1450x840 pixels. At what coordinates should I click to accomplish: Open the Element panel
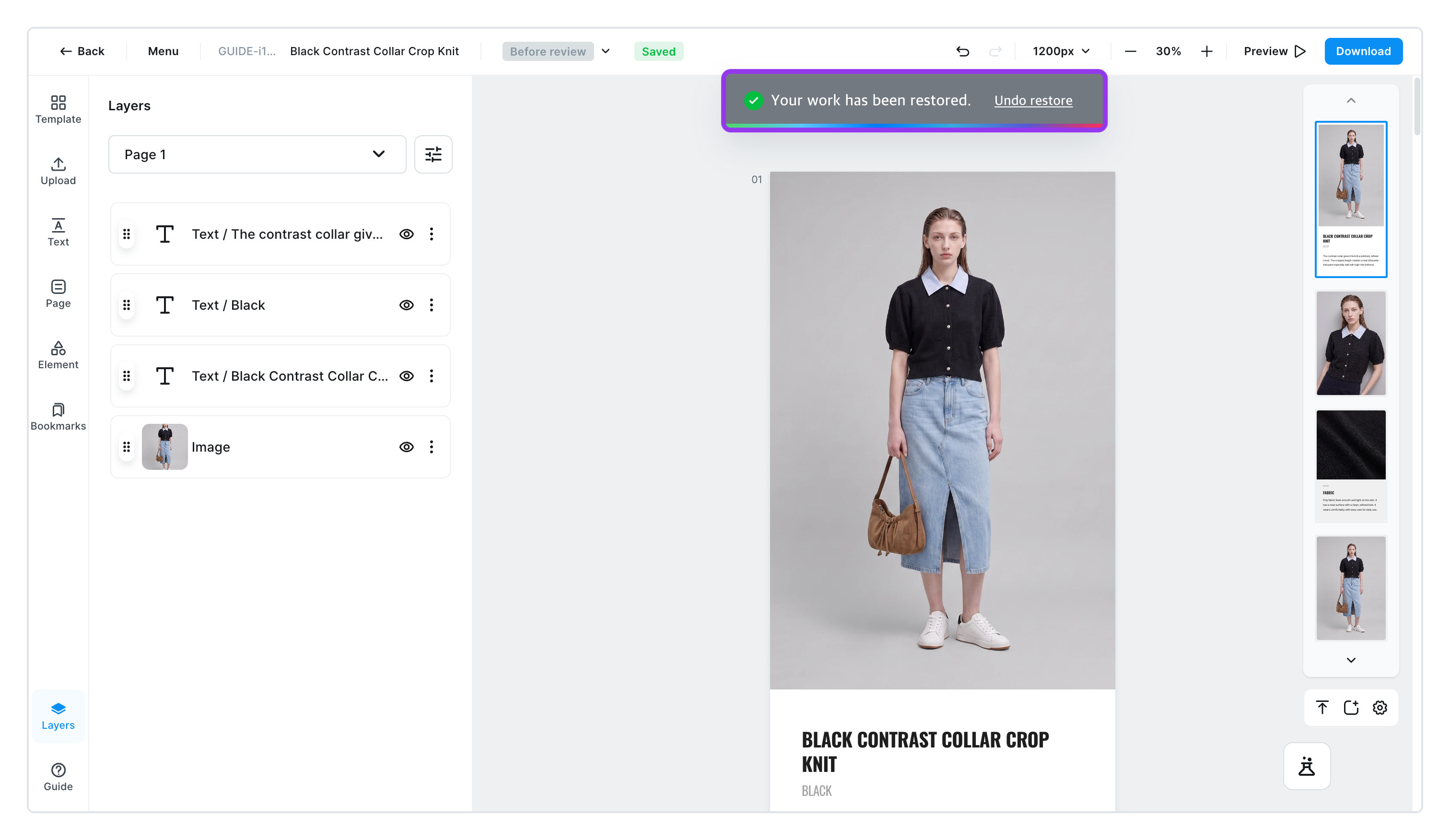click(x=58, y=355)
